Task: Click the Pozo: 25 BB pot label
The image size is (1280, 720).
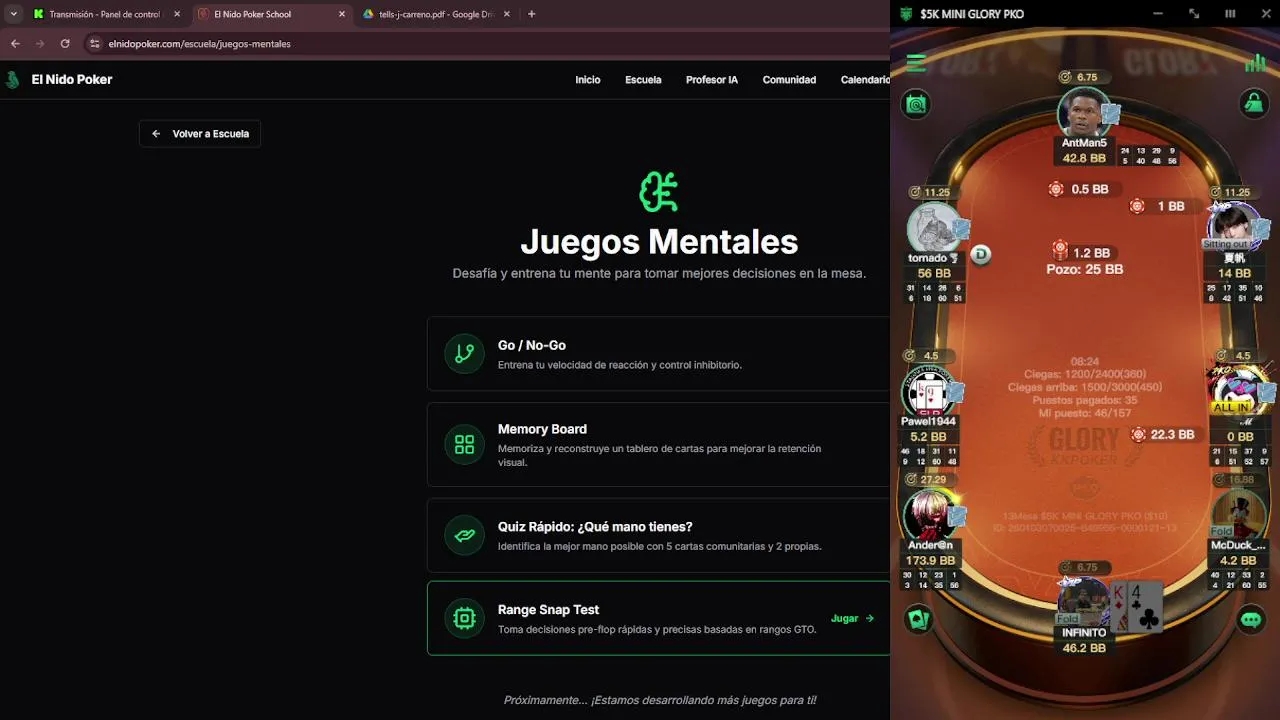Action: 1084,269
